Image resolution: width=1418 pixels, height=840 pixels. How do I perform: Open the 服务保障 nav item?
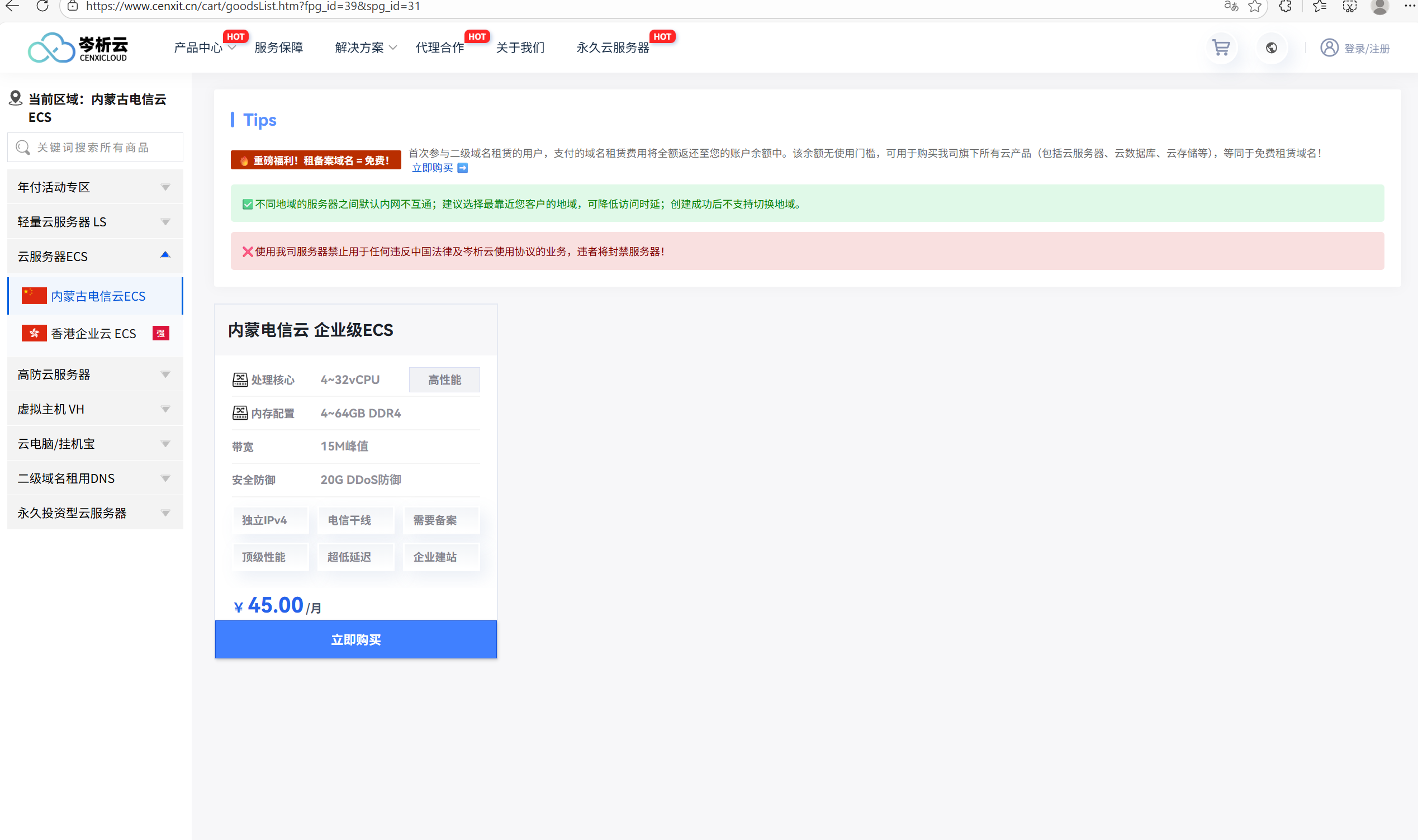(278, 48)
